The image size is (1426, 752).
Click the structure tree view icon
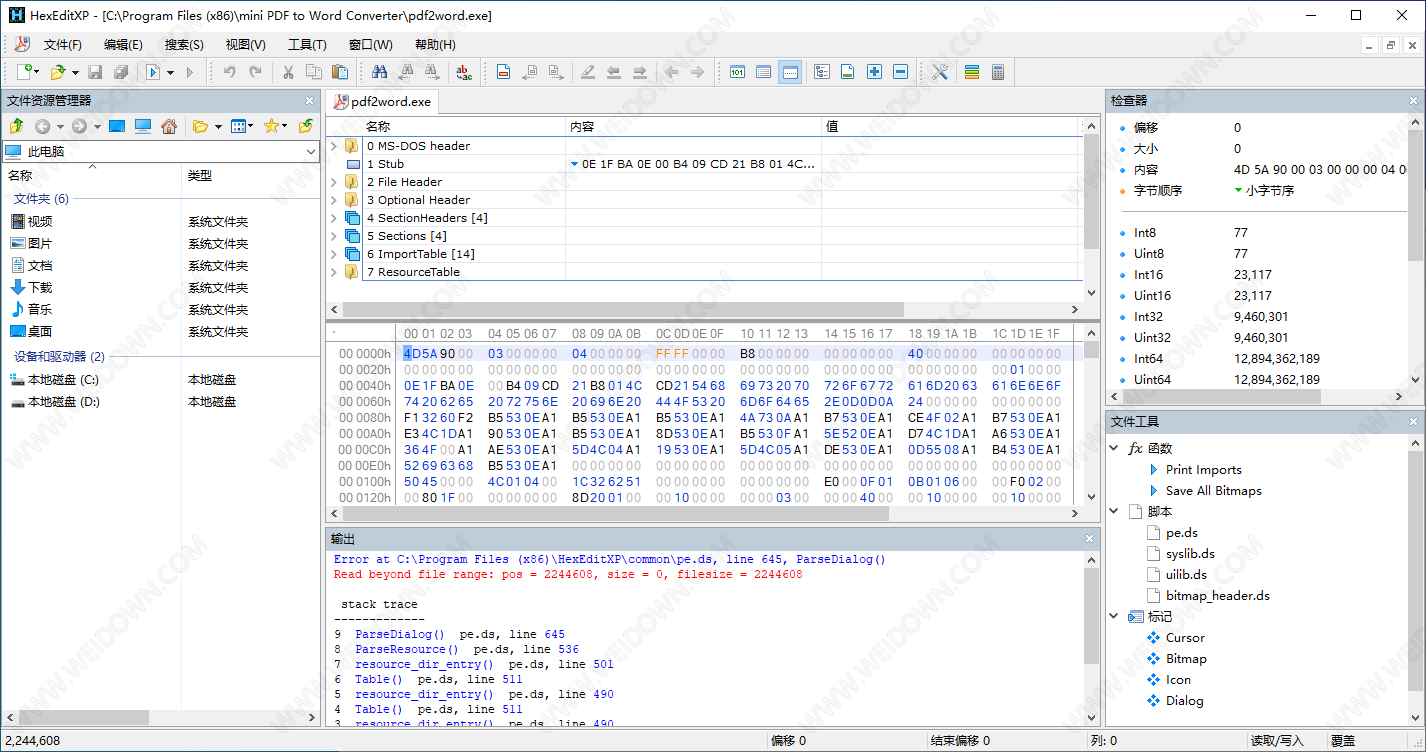click(x=822, y=72)
